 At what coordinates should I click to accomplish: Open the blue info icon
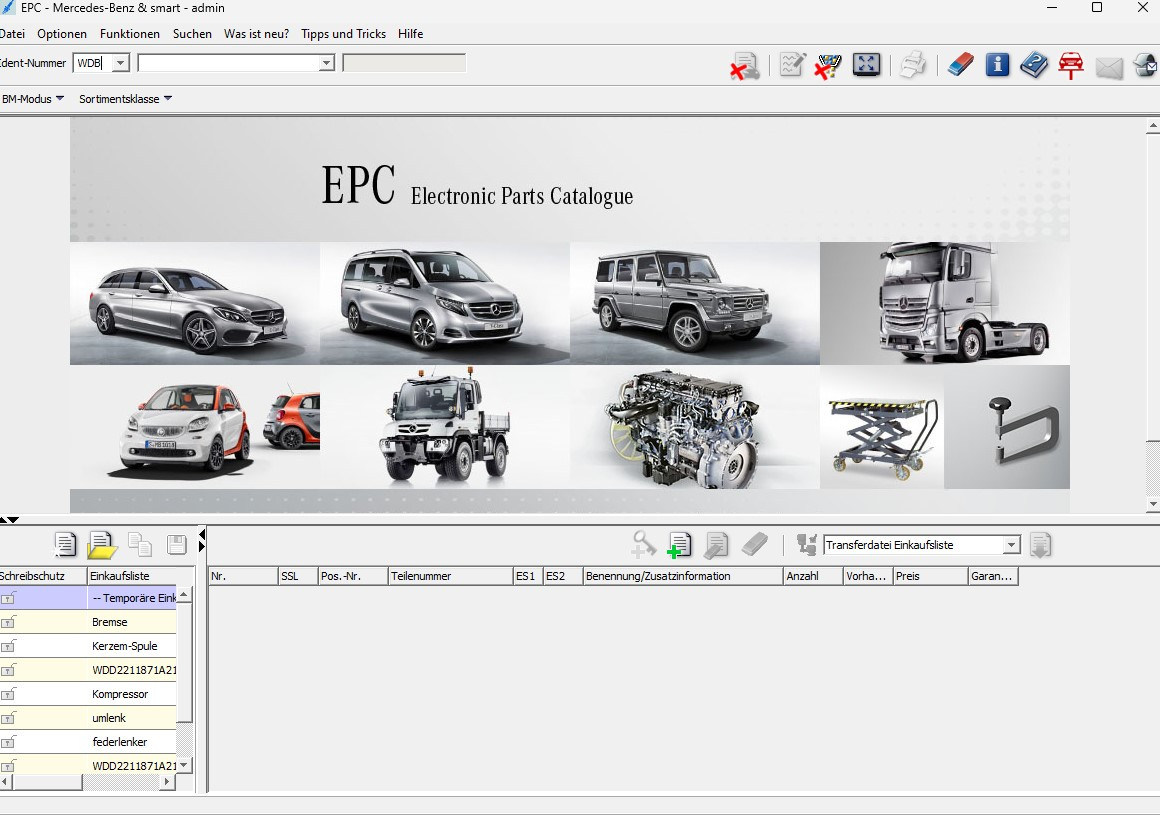tap(997, 65)
